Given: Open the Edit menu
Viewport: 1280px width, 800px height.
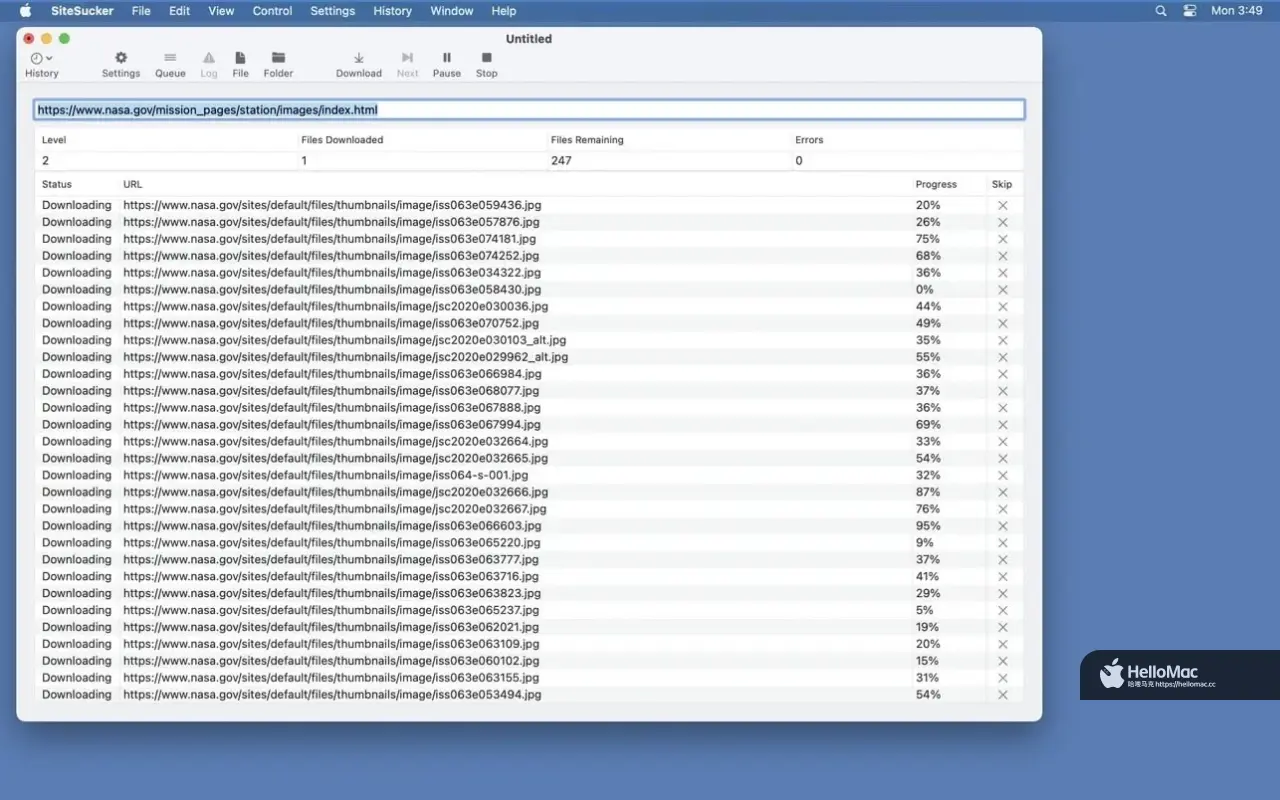Looking at the screenshot, I should [179, 11].
